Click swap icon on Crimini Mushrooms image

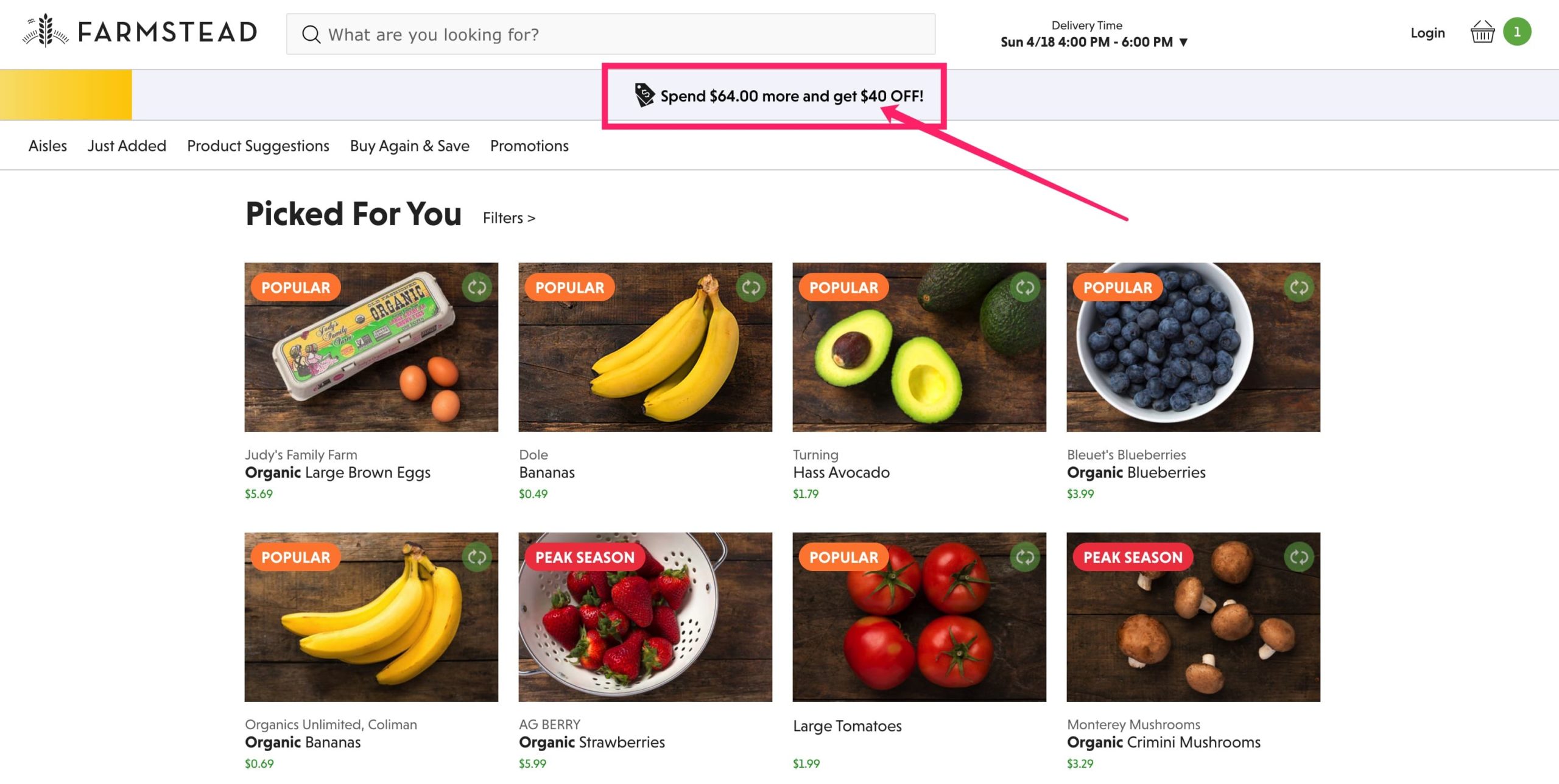click(1299, 557)
